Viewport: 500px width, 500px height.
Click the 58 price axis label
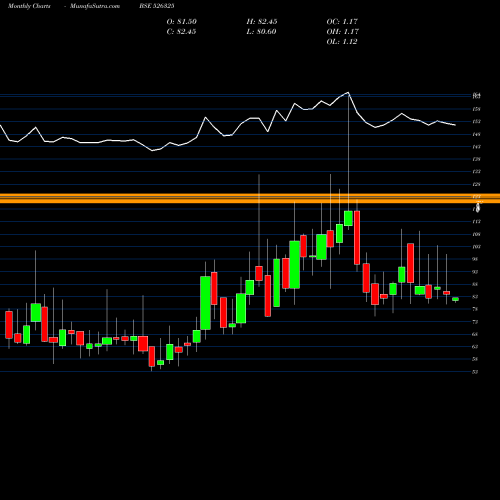click(475, 359)
